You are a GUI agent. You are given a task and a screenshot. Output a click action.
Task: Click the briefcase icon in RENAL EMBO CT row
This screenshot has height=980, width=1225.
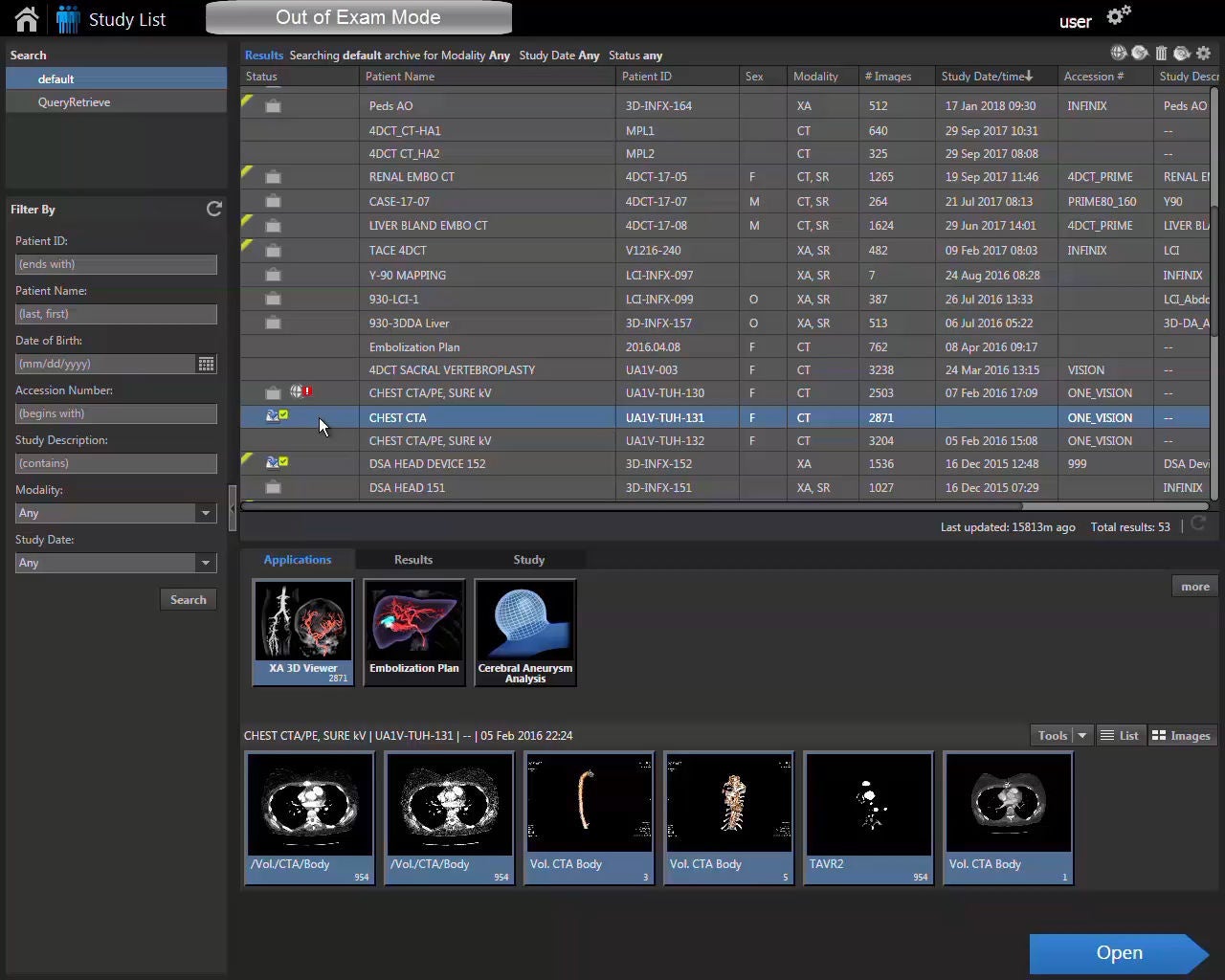pos(273,177)
